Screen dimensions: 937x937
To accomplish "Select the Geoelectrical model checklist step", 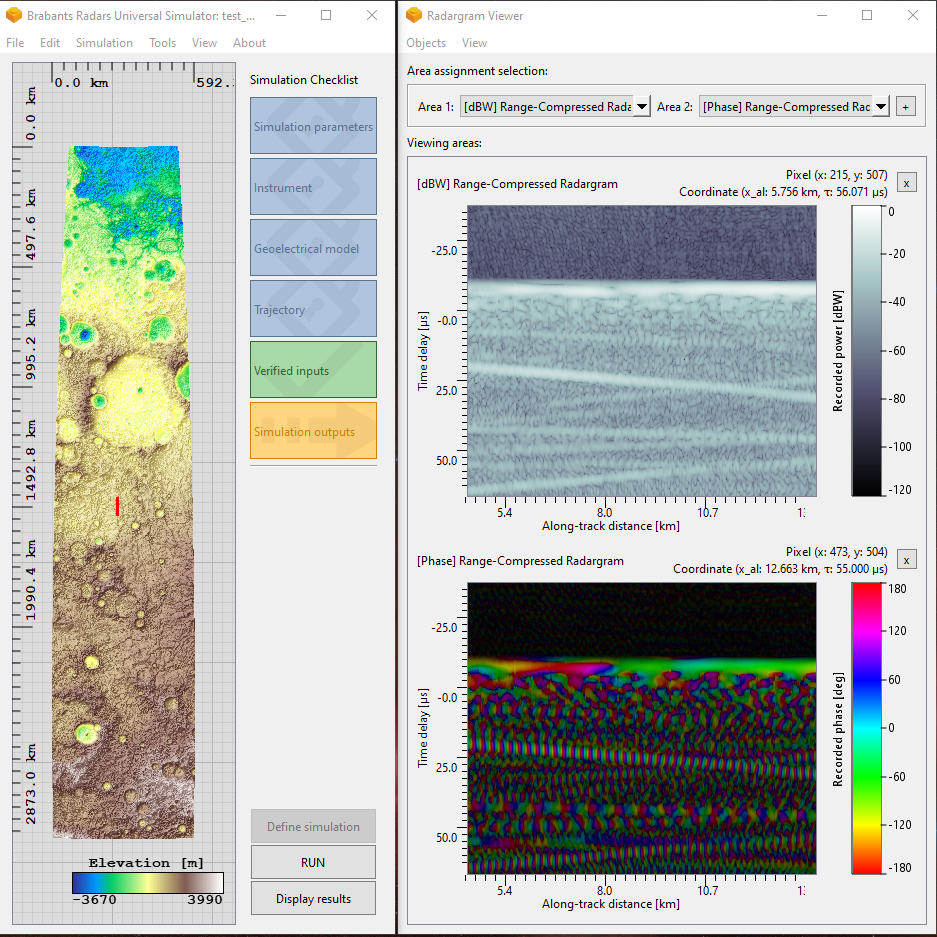I will pos(312,248).
